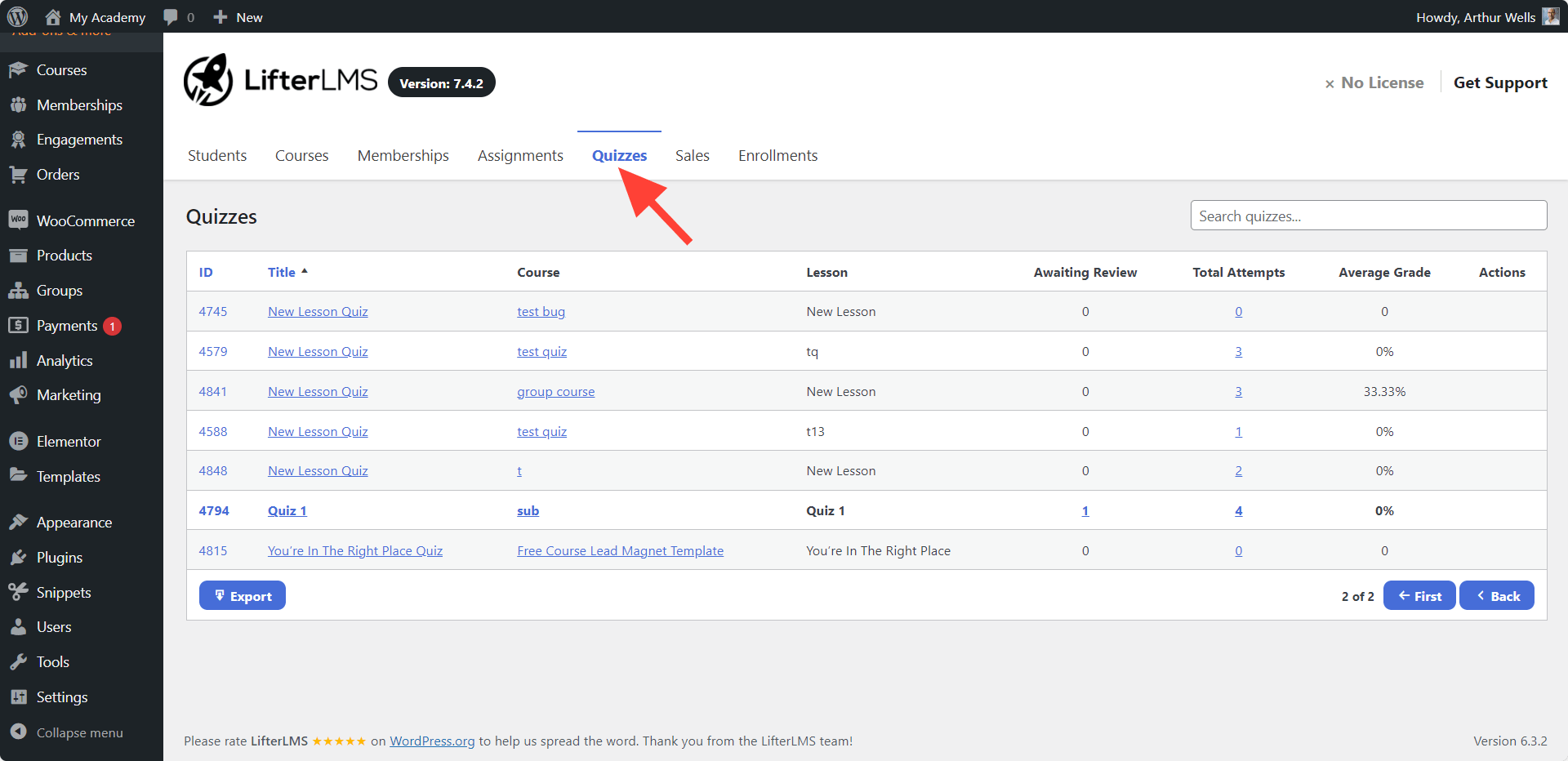Click the No License status
This screenshot has height=761, width=1568.
point(1374,82)
